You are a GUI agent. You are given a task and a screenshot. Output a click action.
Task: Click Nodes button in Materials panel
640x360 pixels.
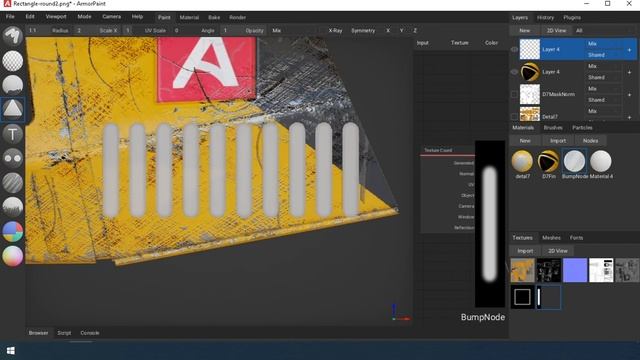click(590, 141)
